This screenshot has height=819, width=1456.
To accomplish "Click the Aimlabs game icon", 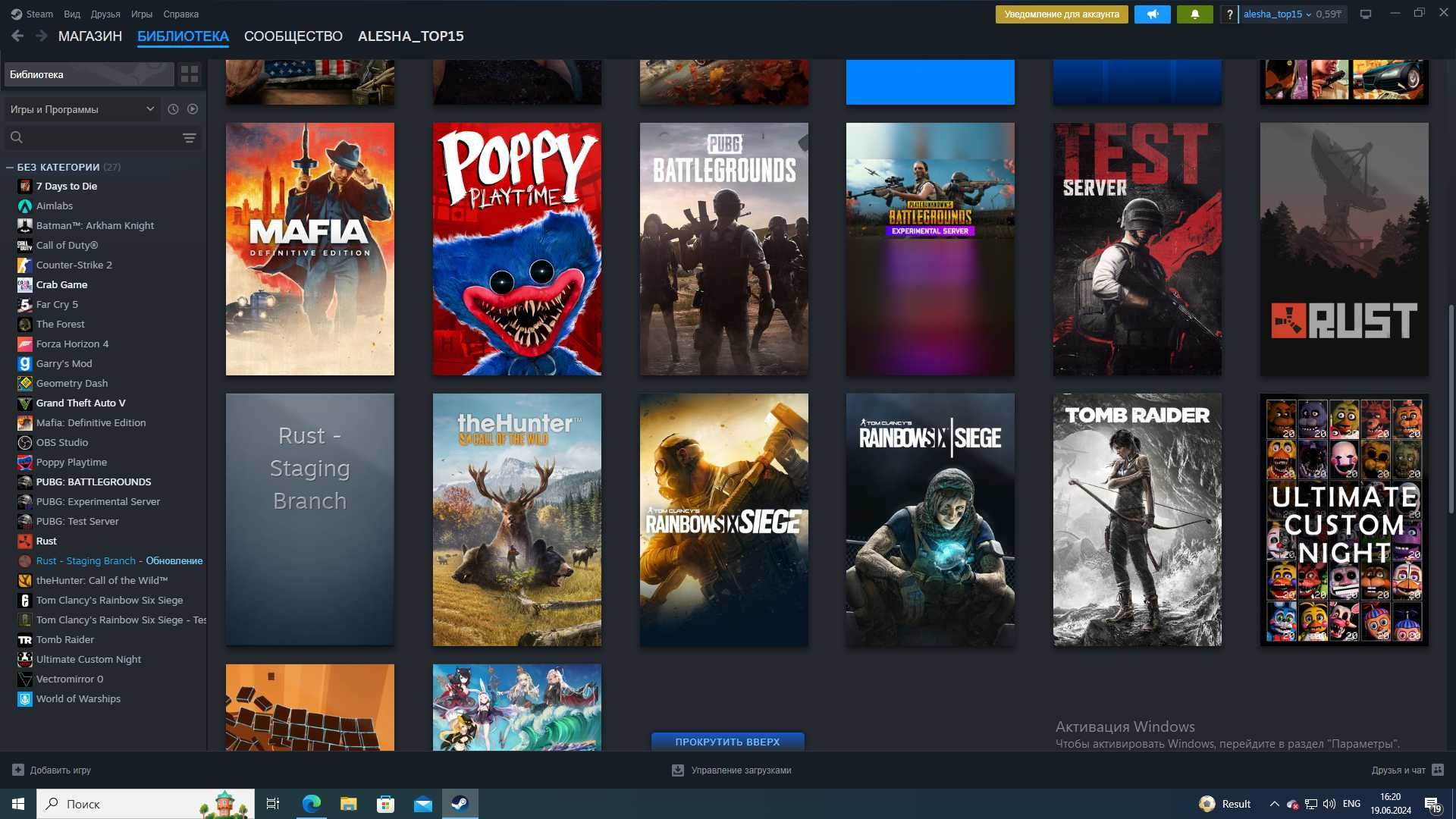I will (25, 206).
